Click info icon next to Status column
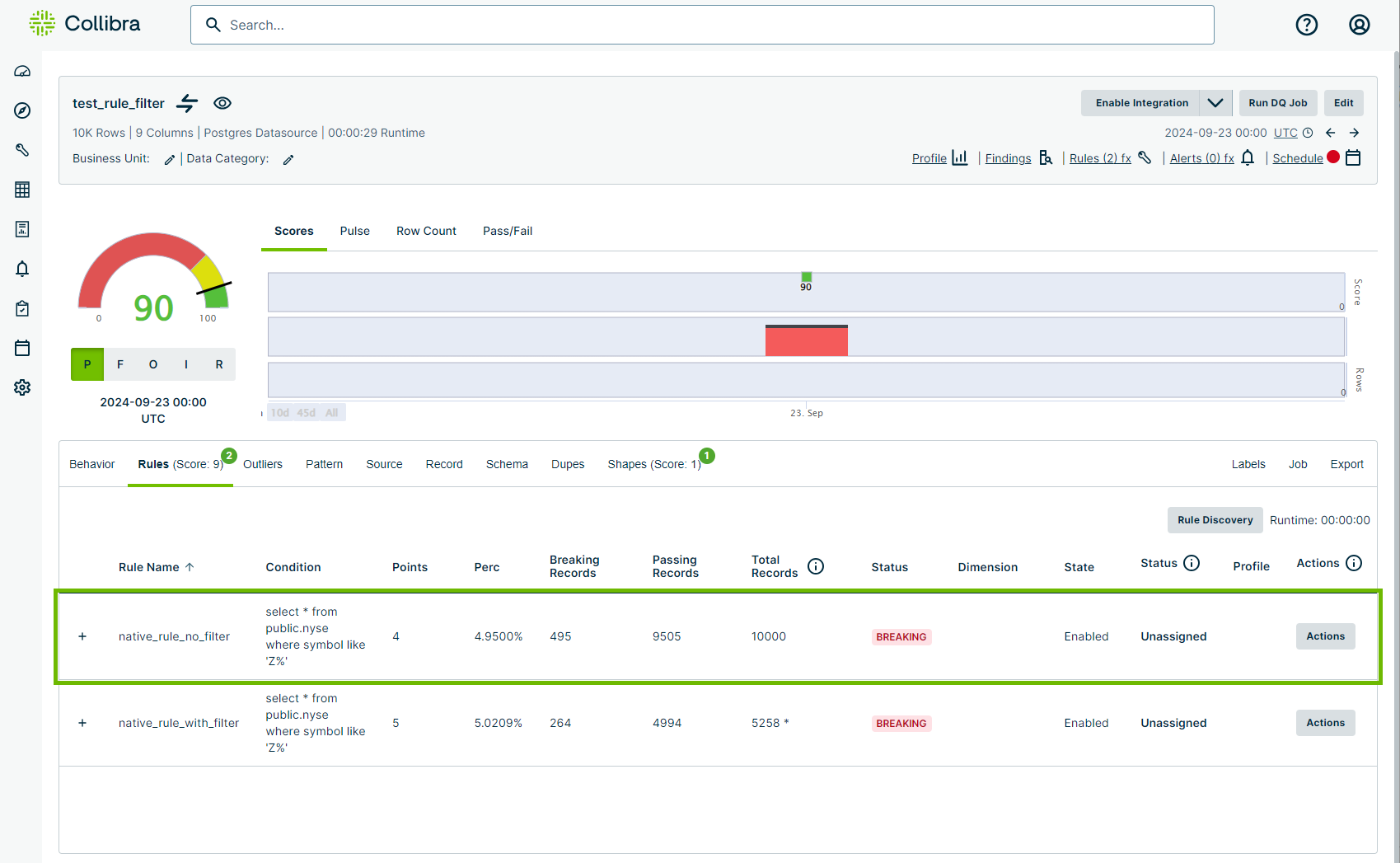 (x=1192, y=563)
